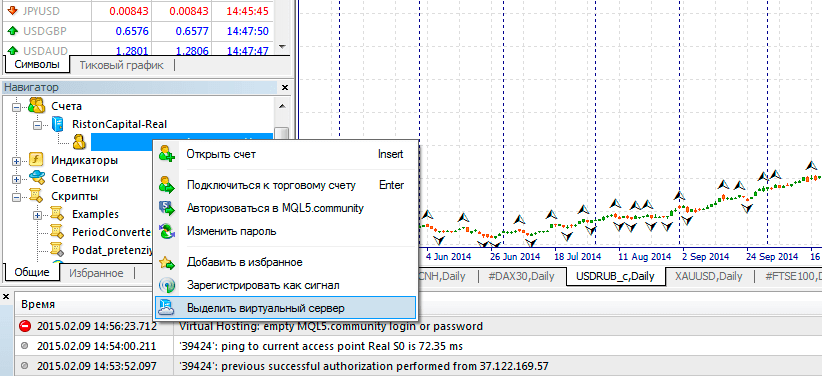Click the MQL5.community authorize icon
The height and width of the screenshot is (376, 822).
tap(167, 208)
